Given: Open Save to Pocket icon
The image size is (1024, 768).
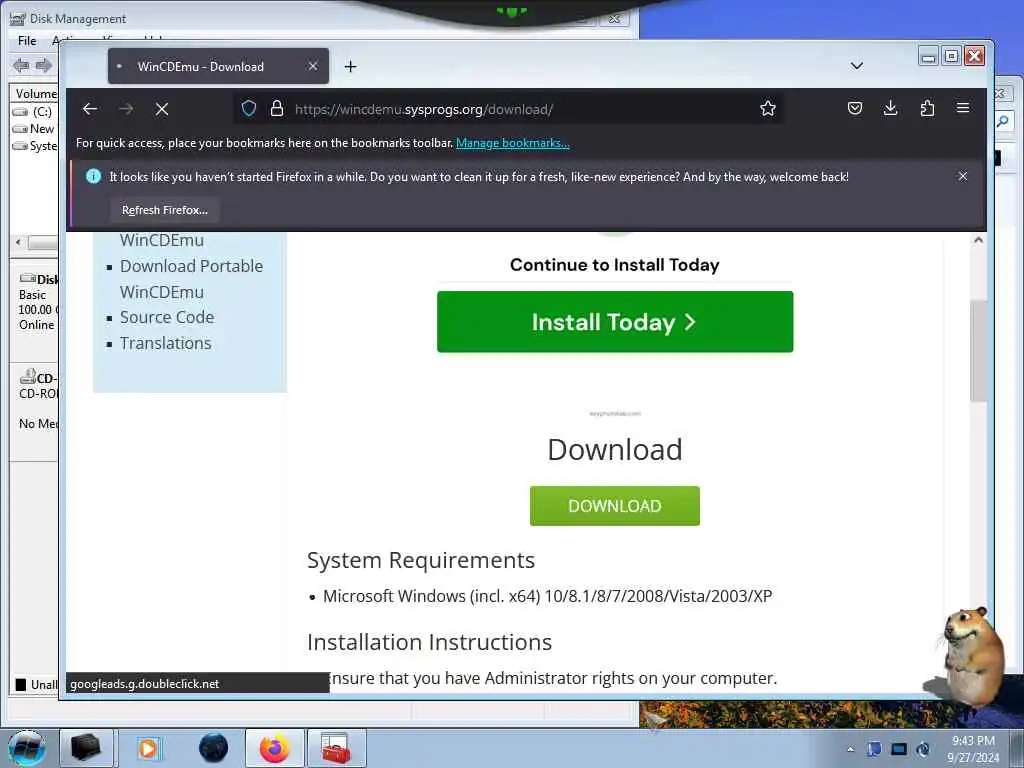Looking at the screenshot, I should click(855, 108).
